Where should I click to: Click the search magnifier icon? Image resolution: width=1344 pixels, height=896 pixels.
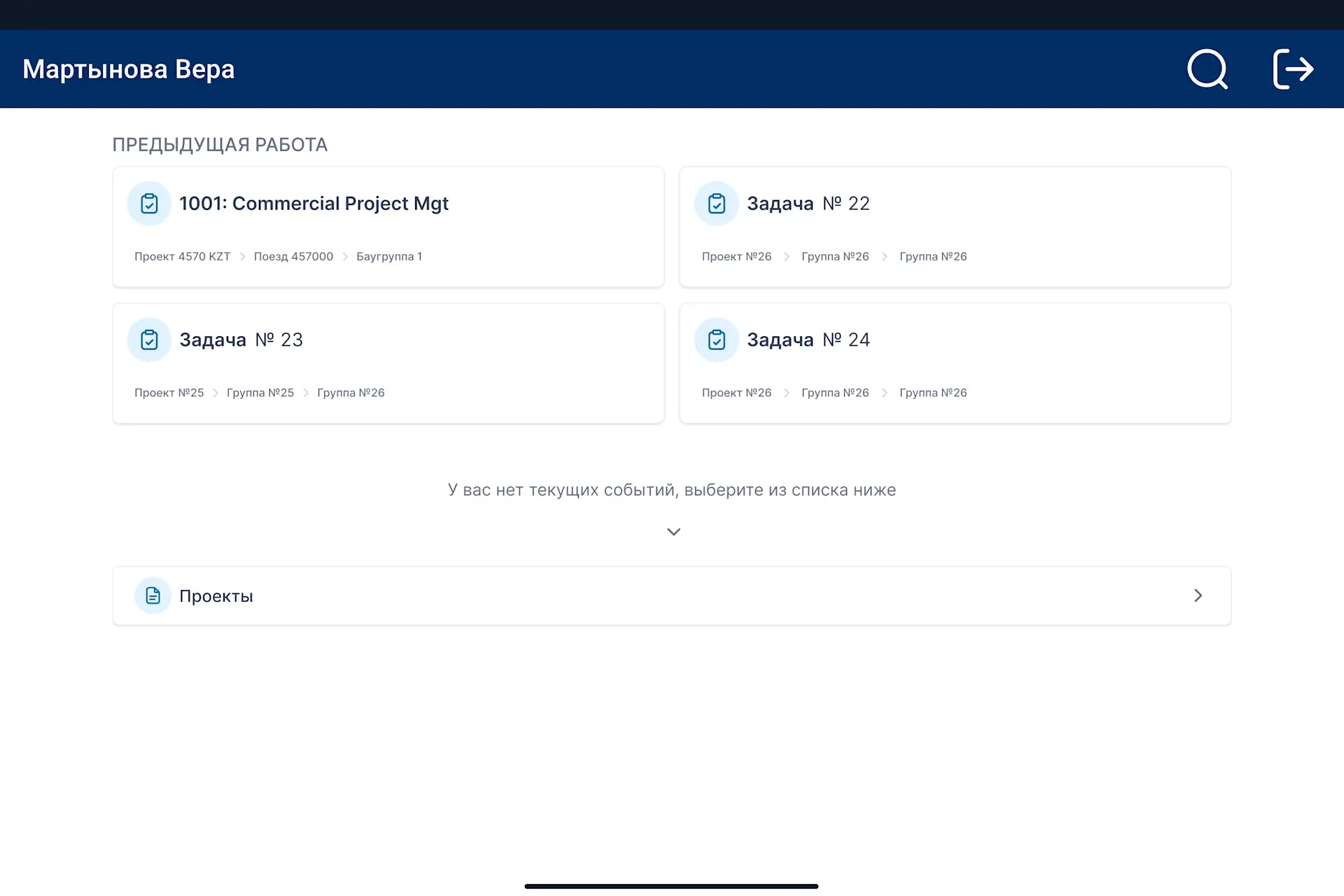point(1207,69)
